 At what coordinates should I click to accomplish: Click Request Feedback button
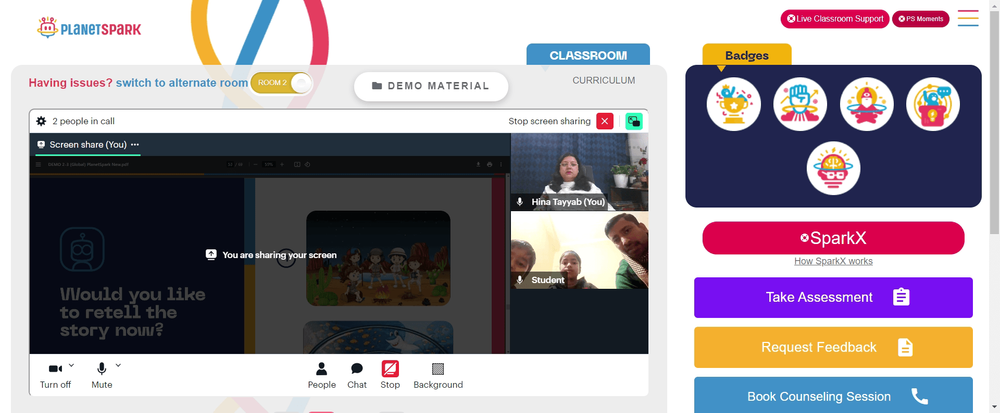[x=834, y=347]
